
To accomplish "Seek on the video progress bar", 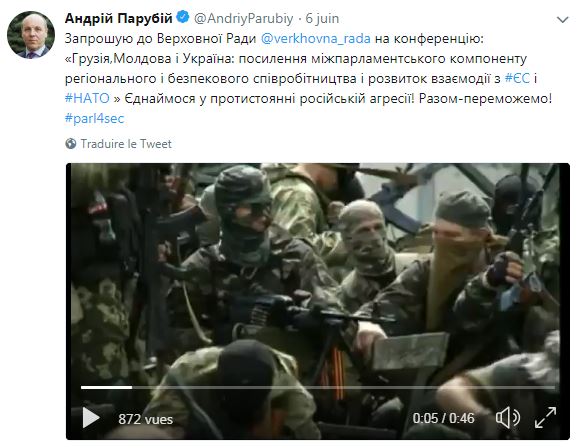I will tap(318, 387).
